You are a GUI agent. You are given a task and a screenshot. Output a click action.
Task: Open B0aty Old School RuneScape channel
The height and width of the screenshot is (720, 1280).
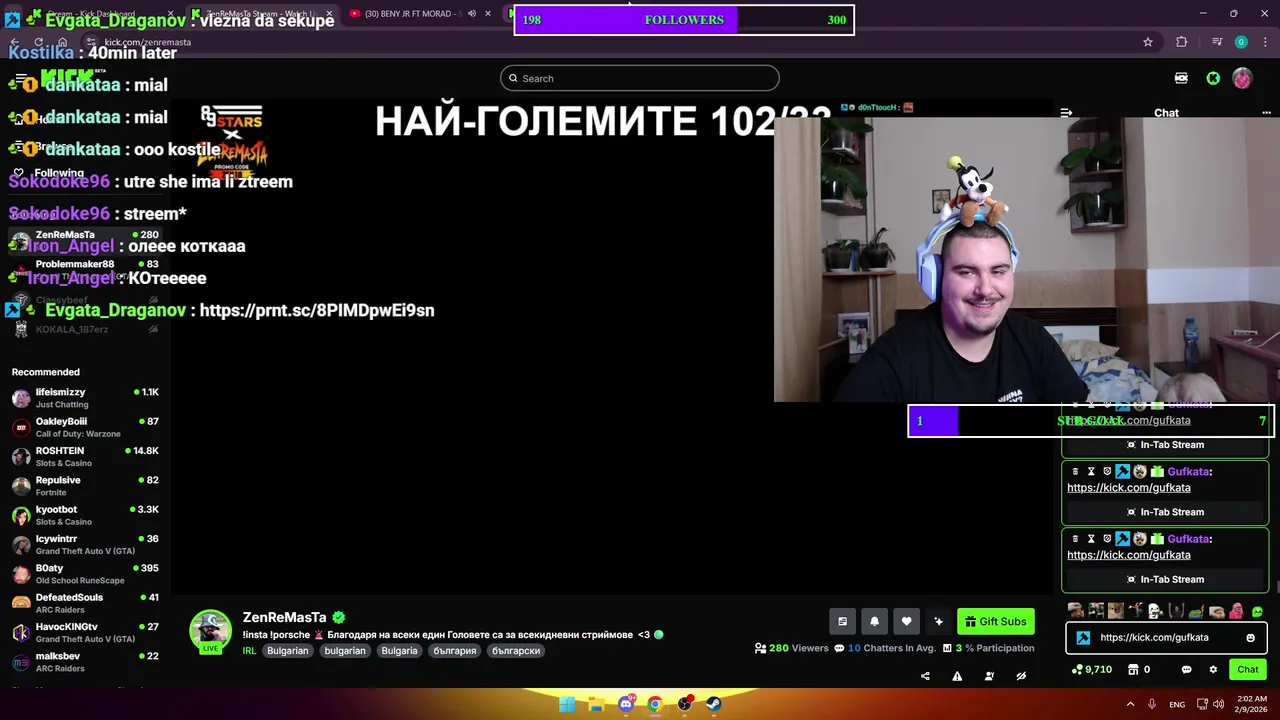85,574
